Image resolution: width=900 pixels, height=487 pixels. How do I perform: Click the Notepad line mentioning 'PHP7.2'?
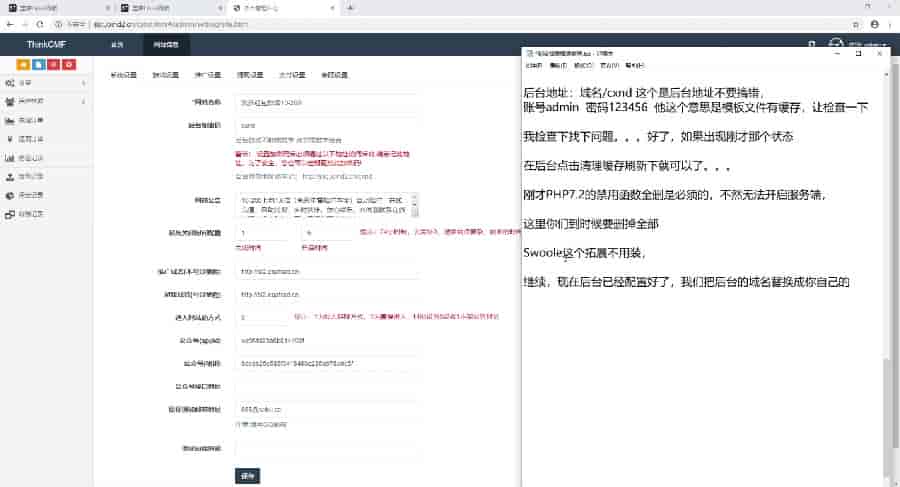[674, 195]
